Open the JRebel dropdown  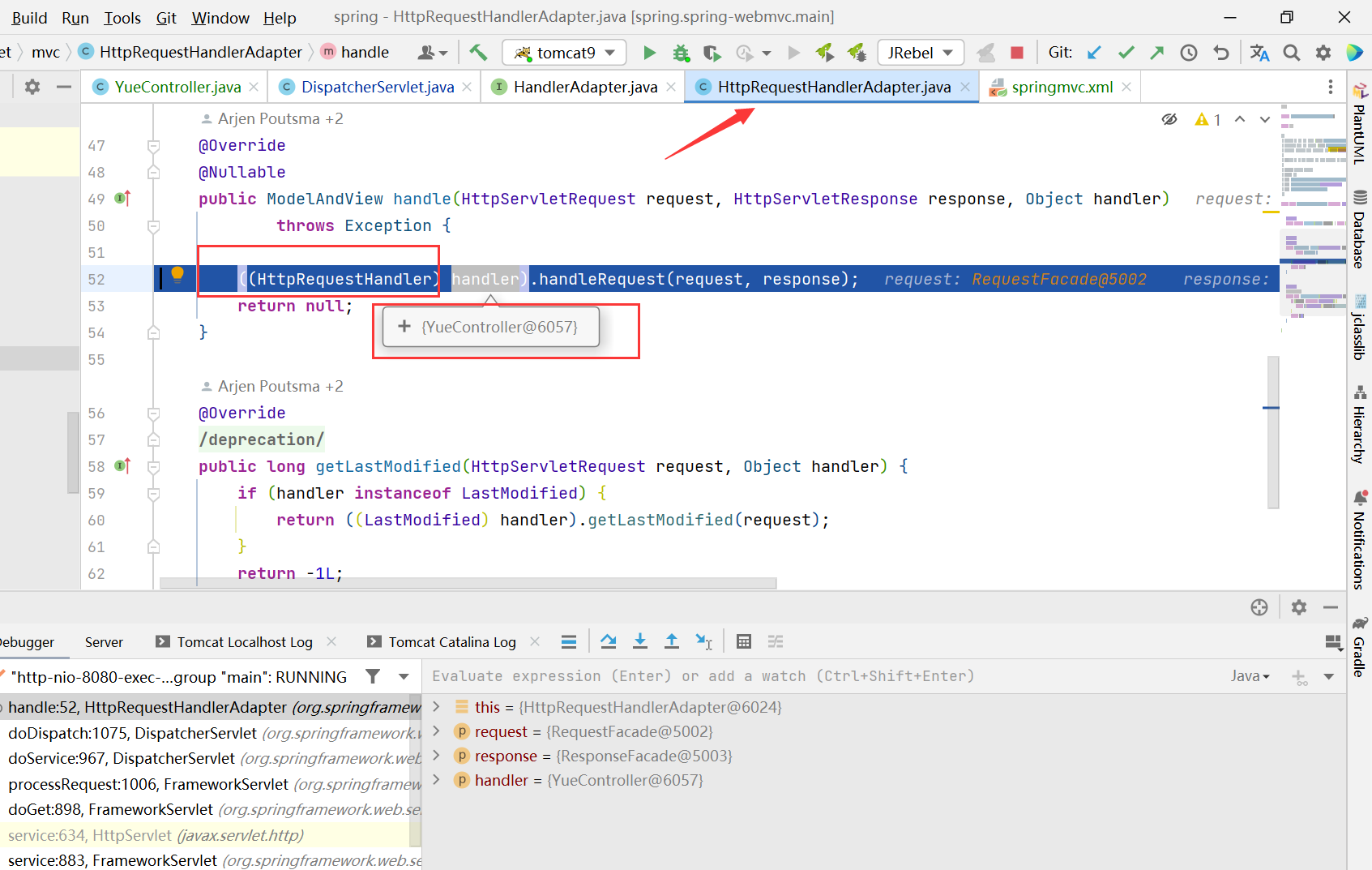tap(921, 53)
